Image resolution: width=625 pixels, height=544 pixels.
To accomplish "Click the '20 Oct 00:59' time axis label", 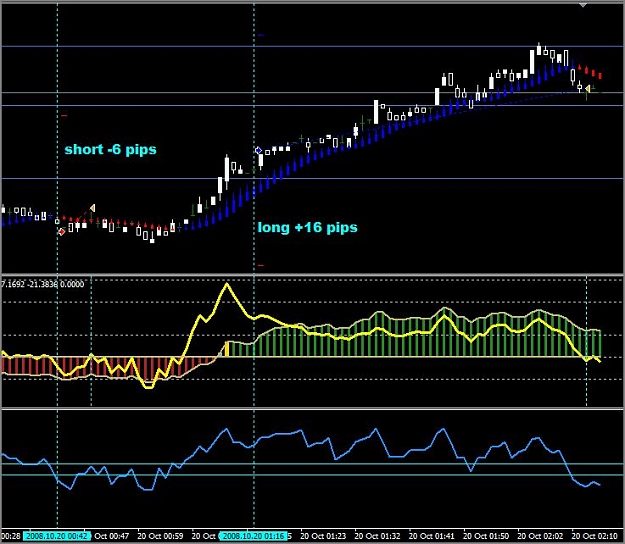I will click(160, 536).
